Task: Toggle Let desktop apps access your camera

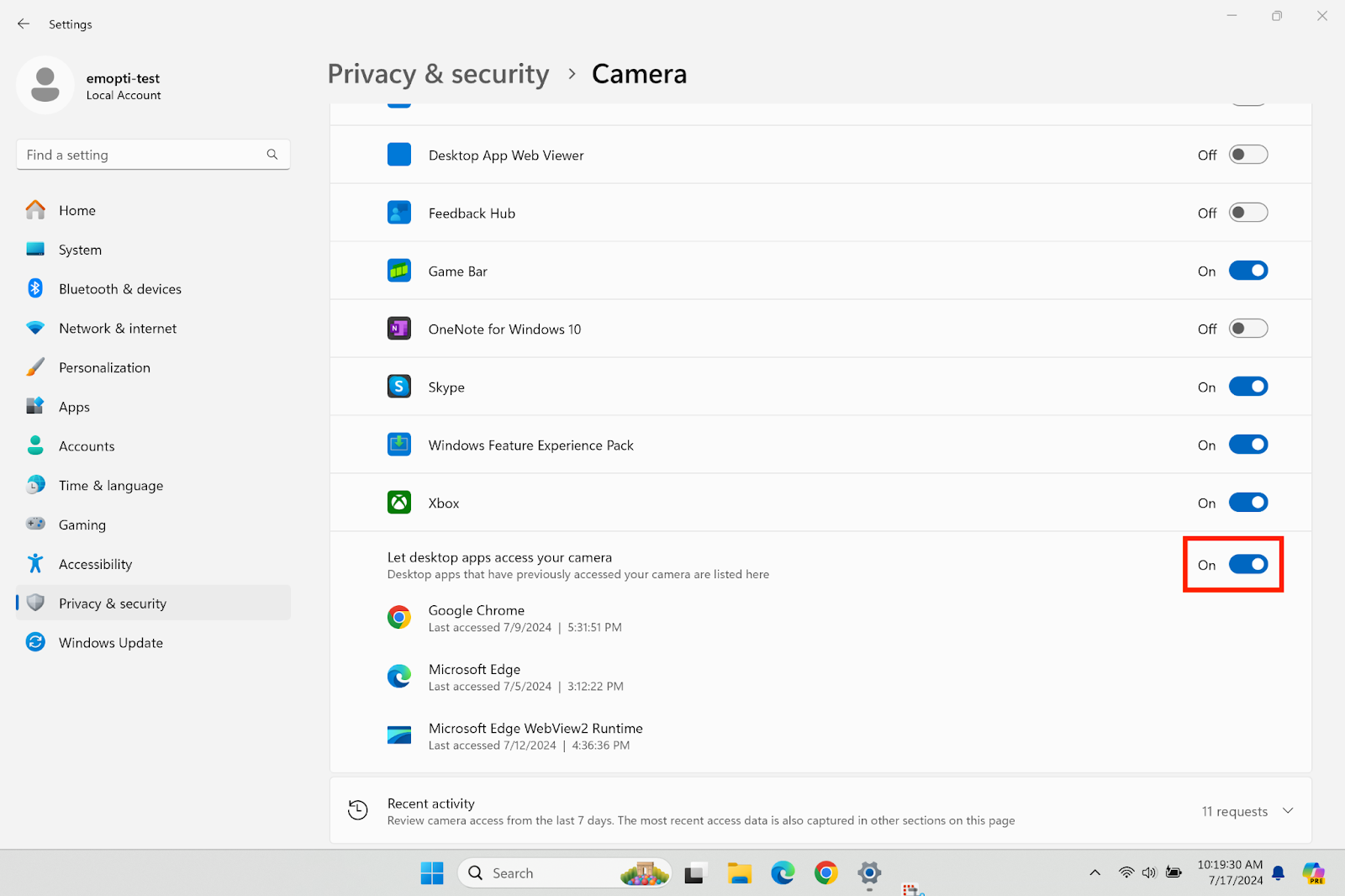Action: pos(1248,565)
